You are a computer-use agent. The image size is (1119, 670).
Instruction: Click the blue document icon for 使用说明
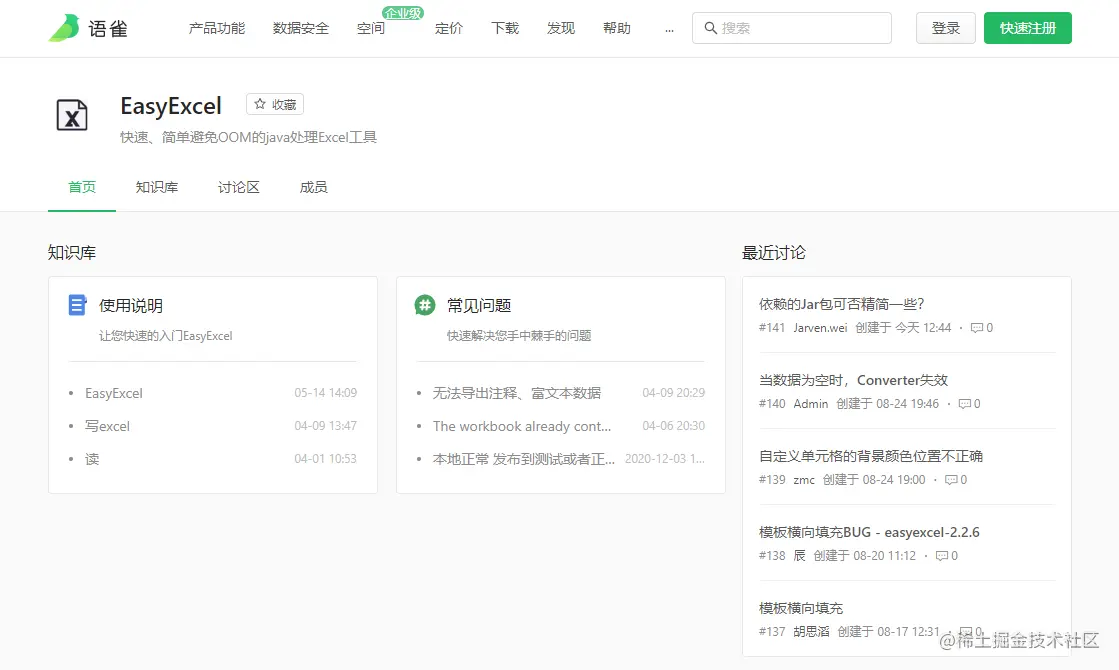click(77, 305)
